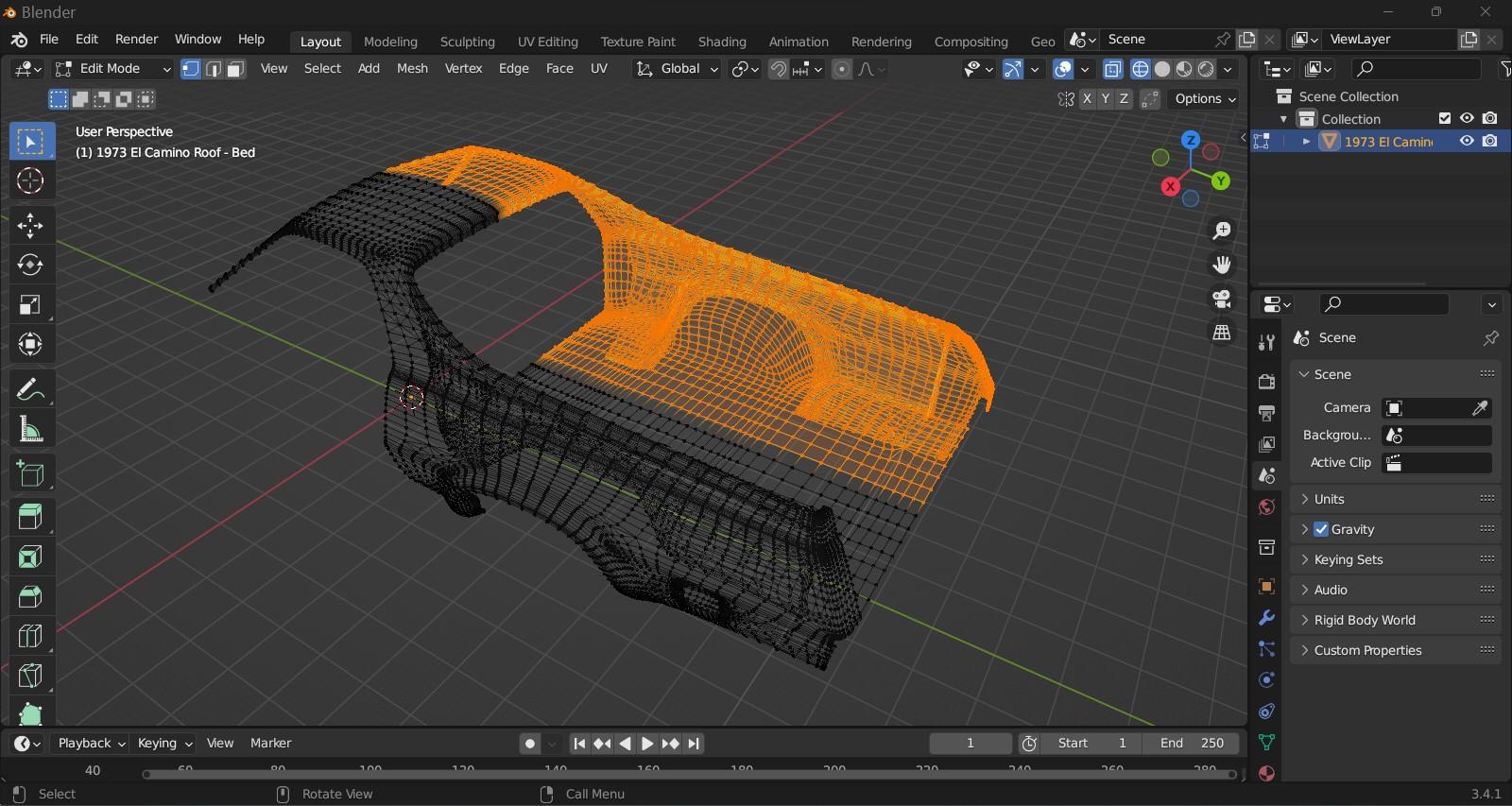Viewport: 1512px width, 806px height.
Task: Select the Scale tool
Action: click(30, 304)
